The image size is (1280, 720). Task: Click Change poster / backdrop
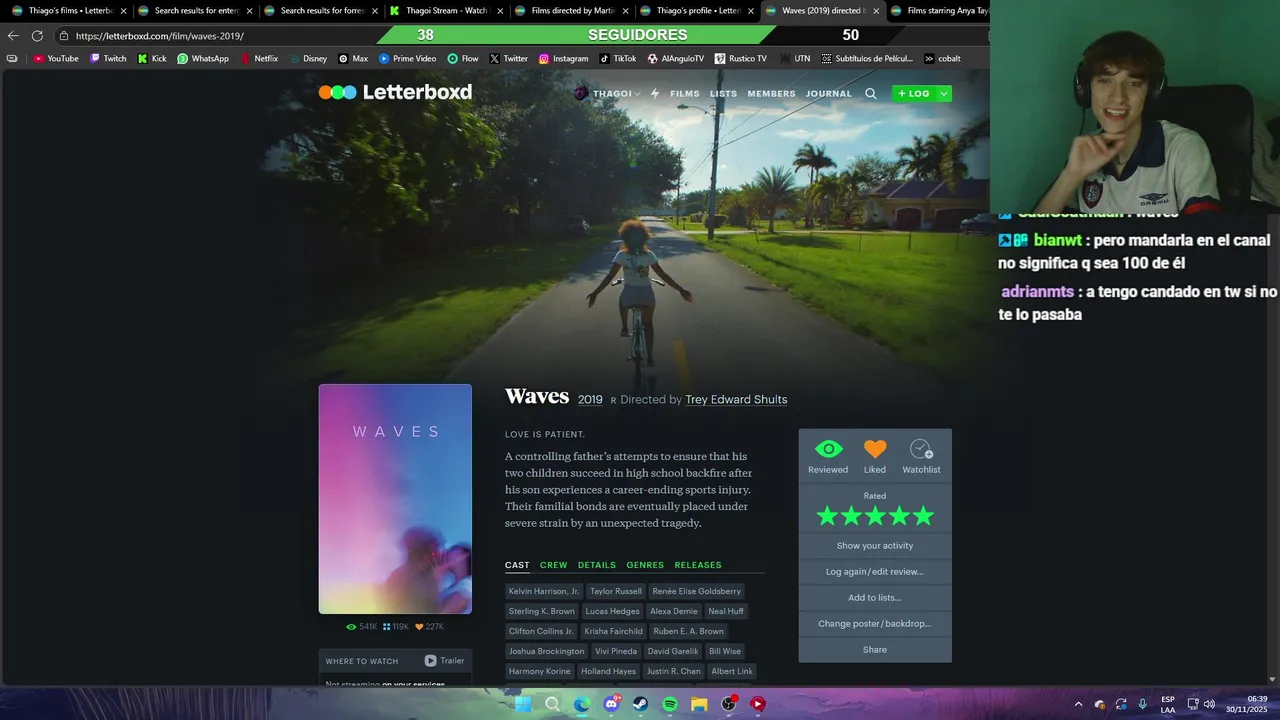coord(875,624)
